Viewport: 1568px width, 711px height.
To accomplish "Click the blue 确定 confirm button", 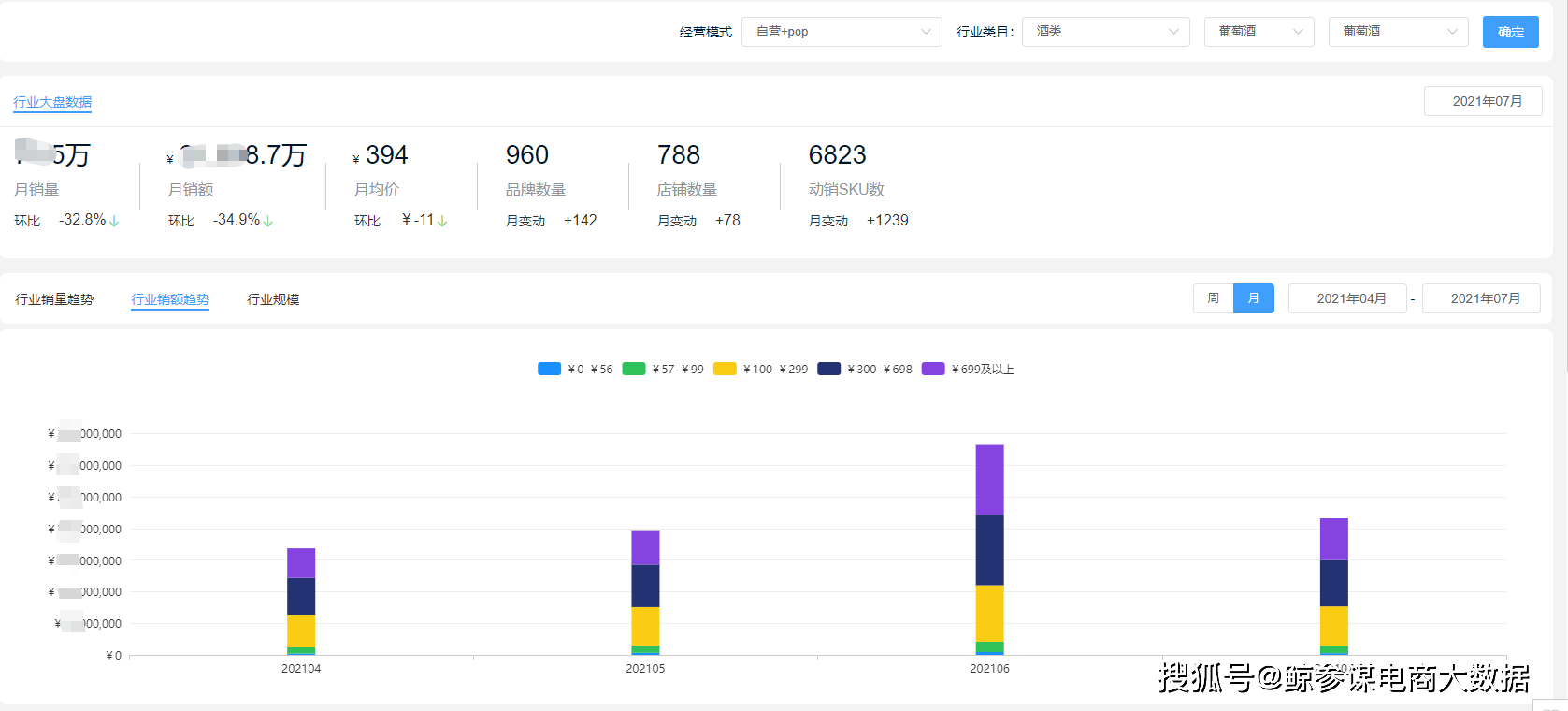I will coord(1511,32).
